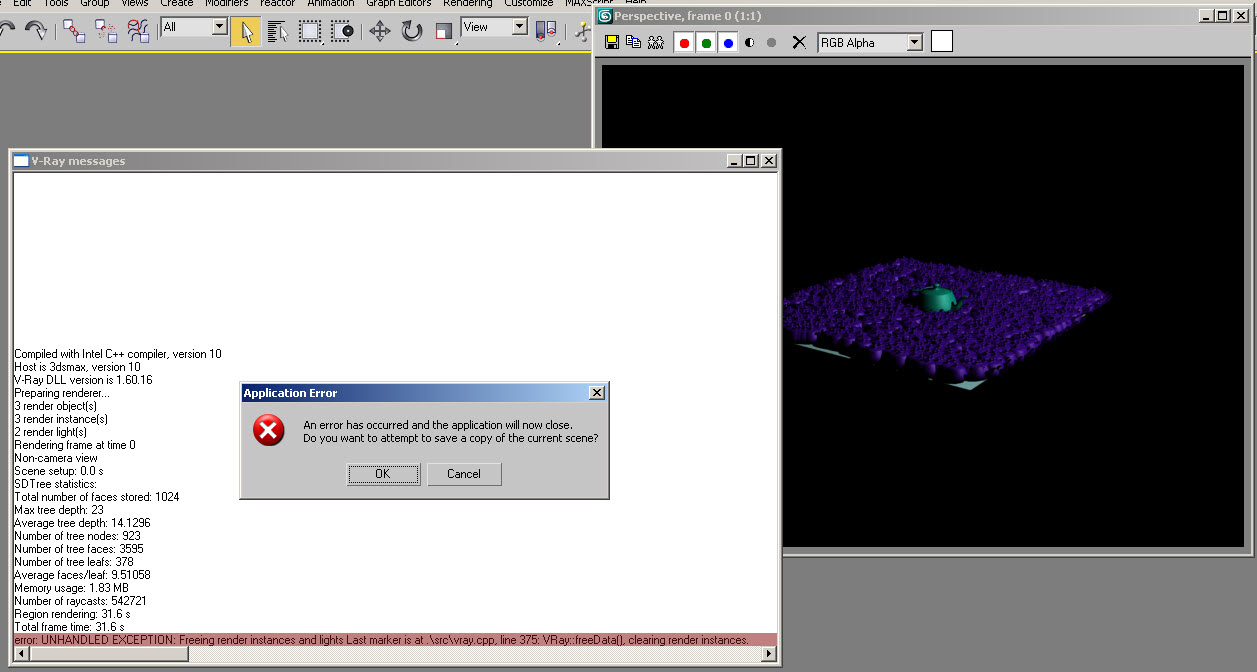Maximize the Perspective render window
1257x672 pixels.
[1223, 16]
